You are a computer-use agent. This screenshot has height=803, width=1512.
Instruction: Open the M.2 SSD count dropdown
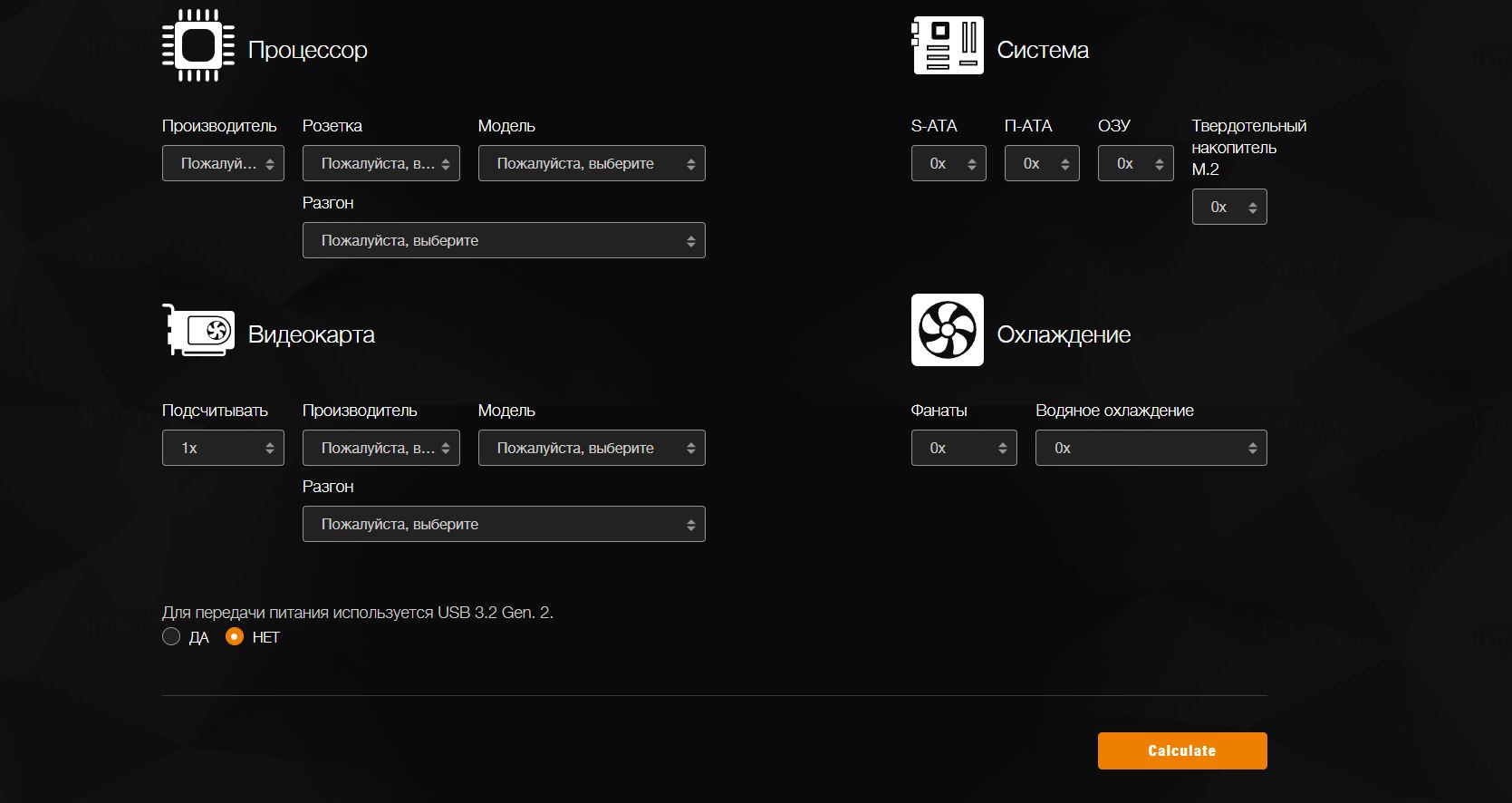point(1229,207)
